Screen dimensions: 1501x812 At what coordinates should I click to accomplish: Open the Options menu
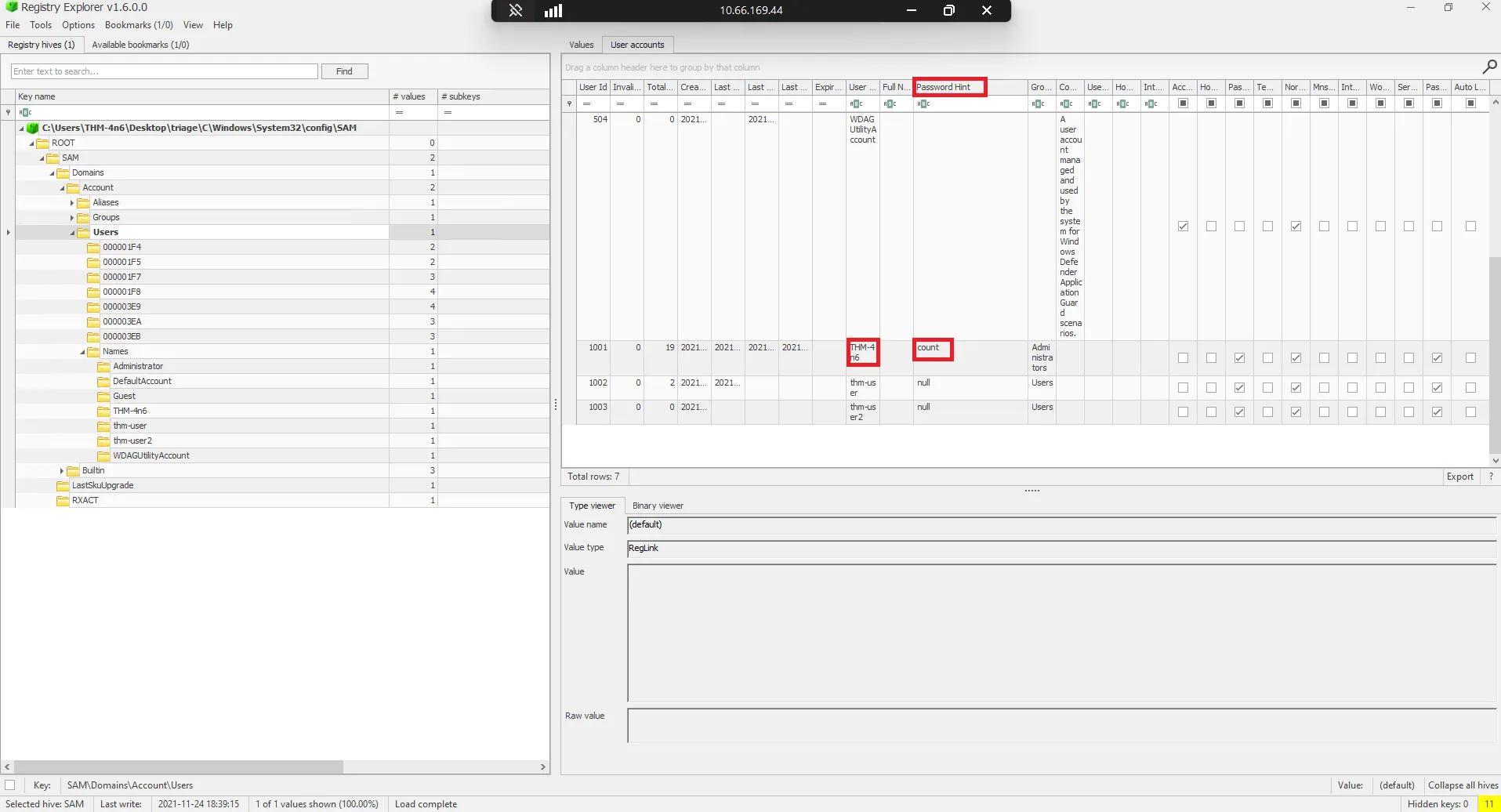pos(78,25)
